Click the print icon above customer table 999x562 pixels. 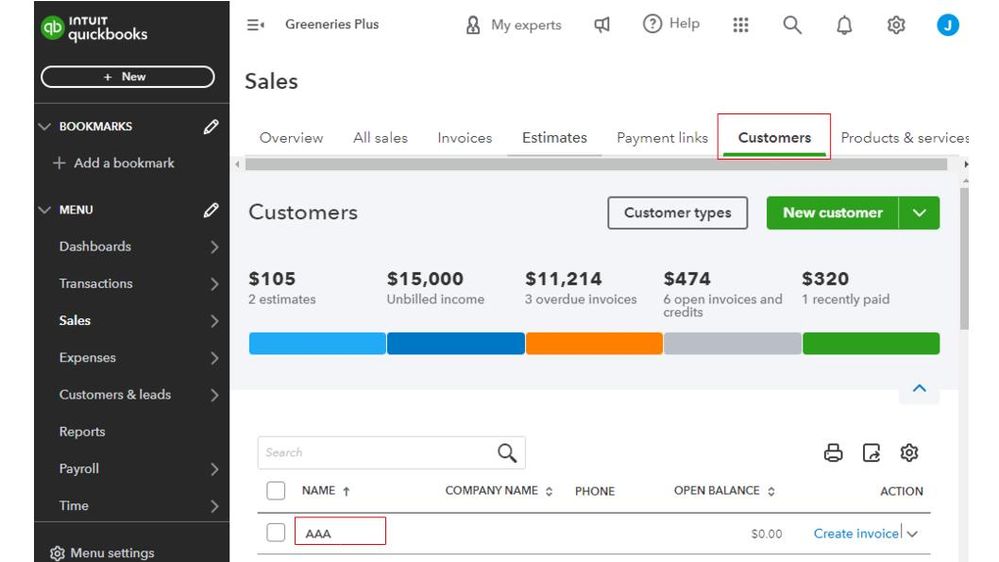pos(833,453)
